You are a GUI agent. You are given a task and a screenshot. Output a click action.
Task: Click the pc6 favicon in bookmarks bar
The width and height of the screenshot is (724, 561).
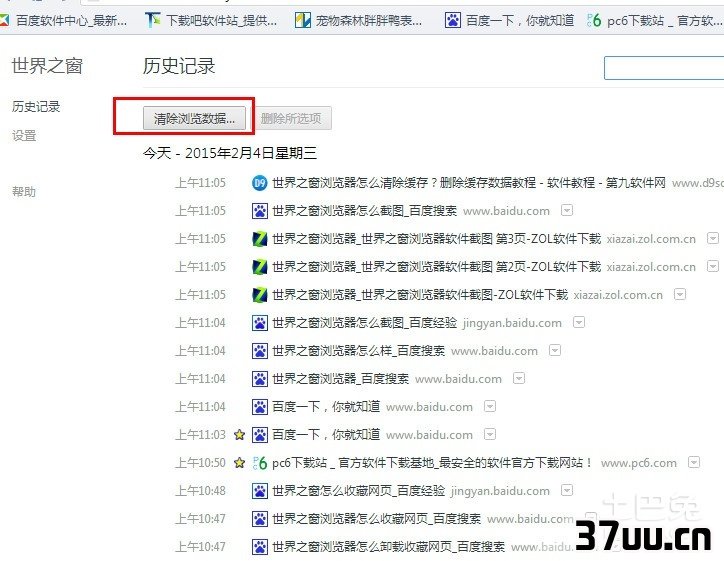click(594, 20)
